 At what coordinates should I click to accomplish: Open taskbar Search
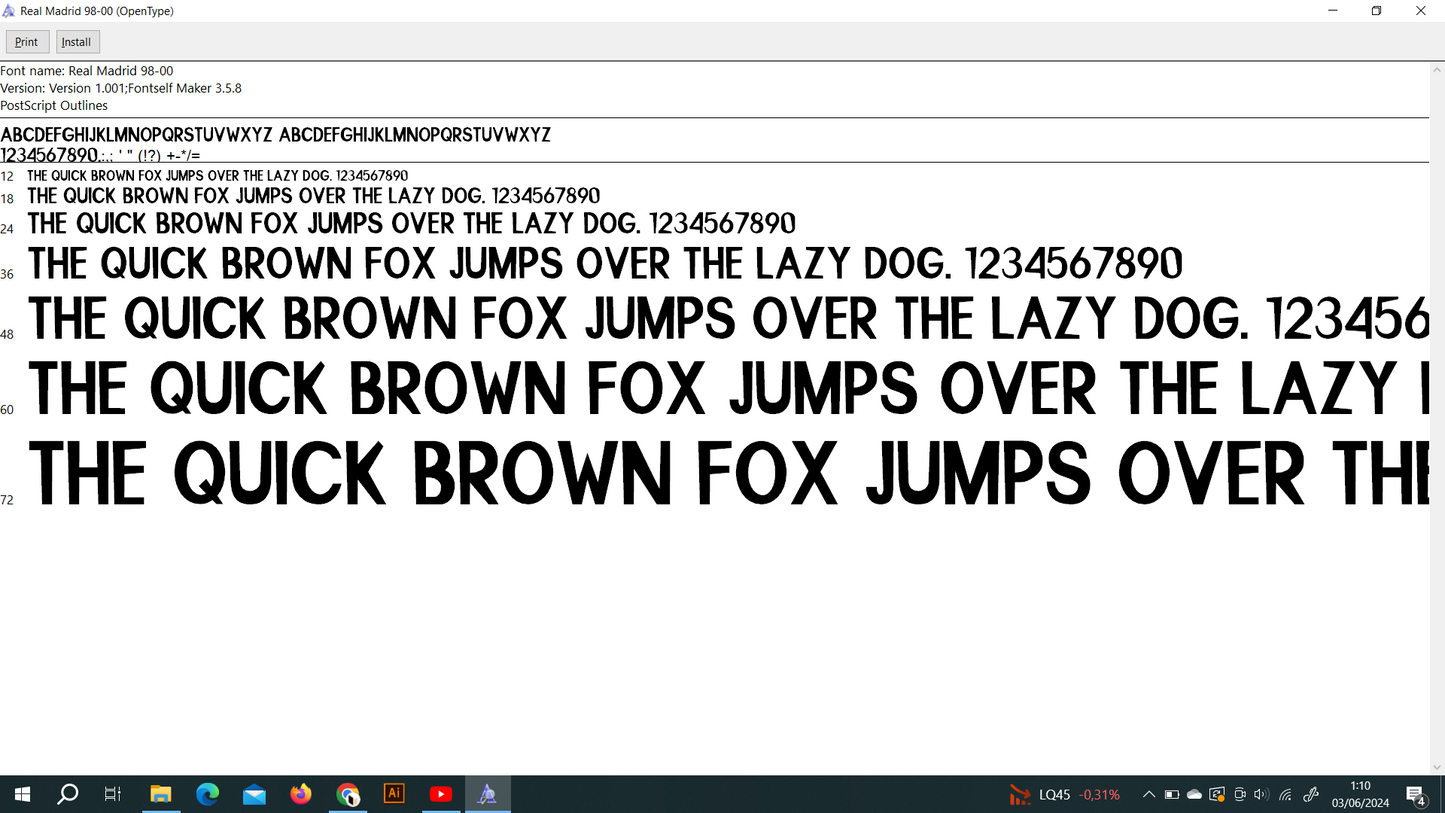click(x=67, y=794)
